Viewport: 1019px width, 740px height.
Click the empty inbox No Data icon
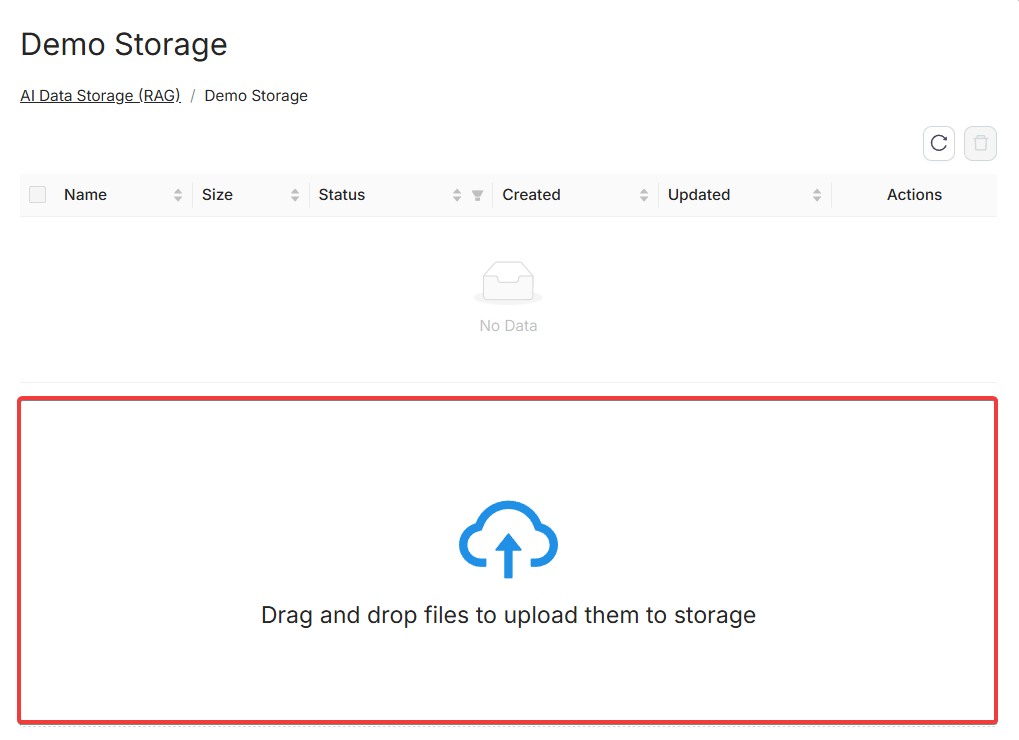(508, 283)
